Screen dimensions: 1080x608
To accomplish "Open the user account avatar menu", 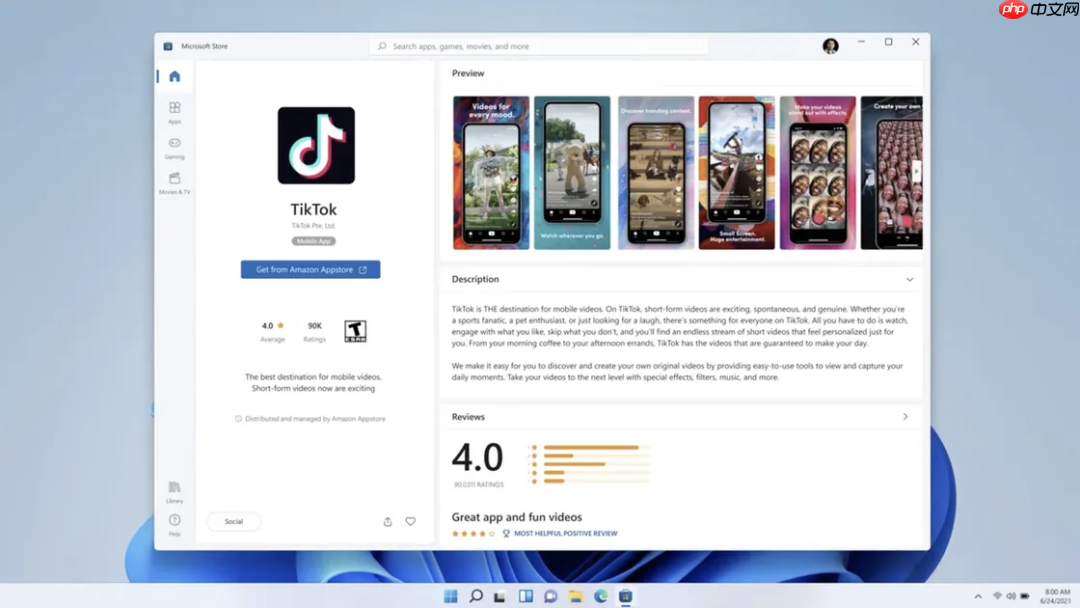I will click(x=830, y=45).
